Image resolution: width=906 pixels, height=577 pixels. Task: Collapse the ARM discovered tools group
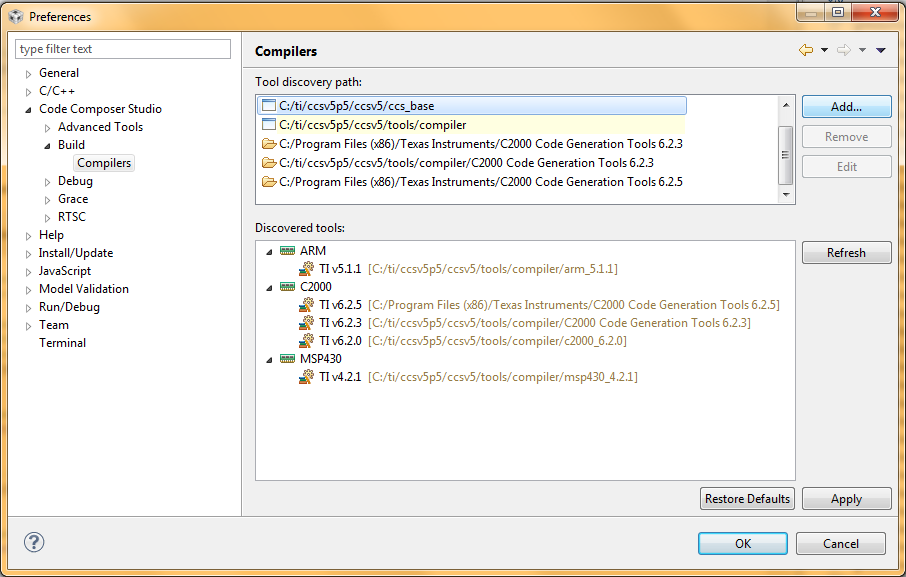[x=269, y=251]
